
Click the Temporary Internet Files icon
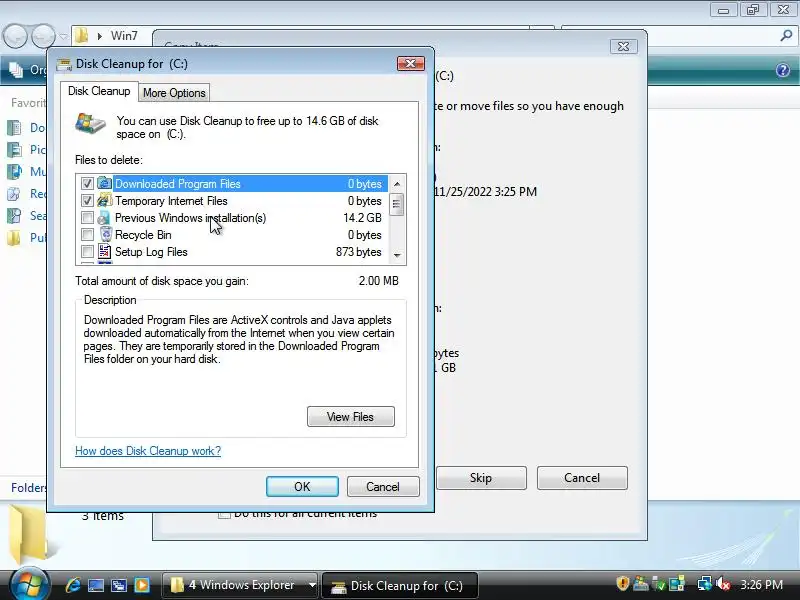click(105, 200)
